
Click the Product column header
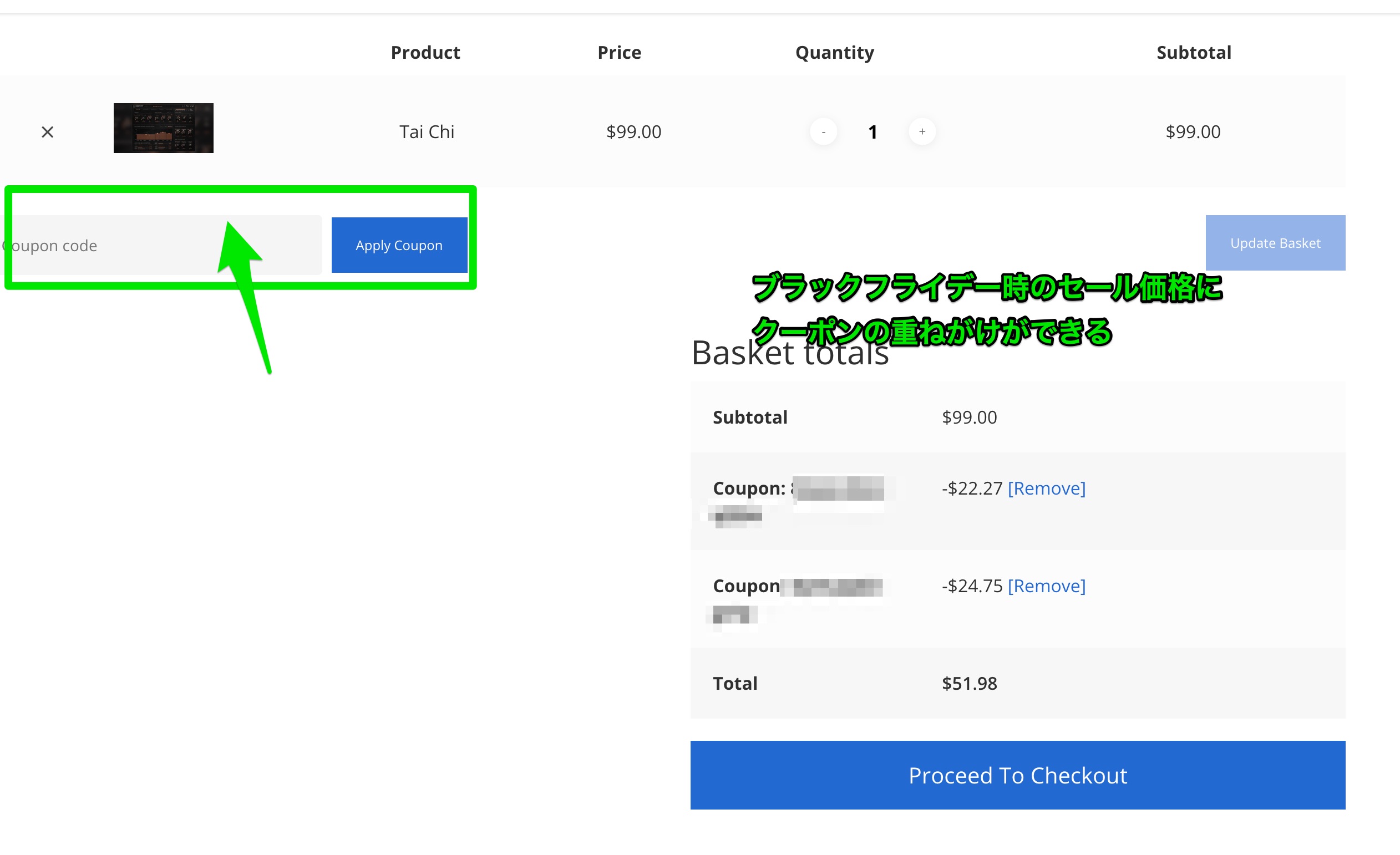coord(425,52)
